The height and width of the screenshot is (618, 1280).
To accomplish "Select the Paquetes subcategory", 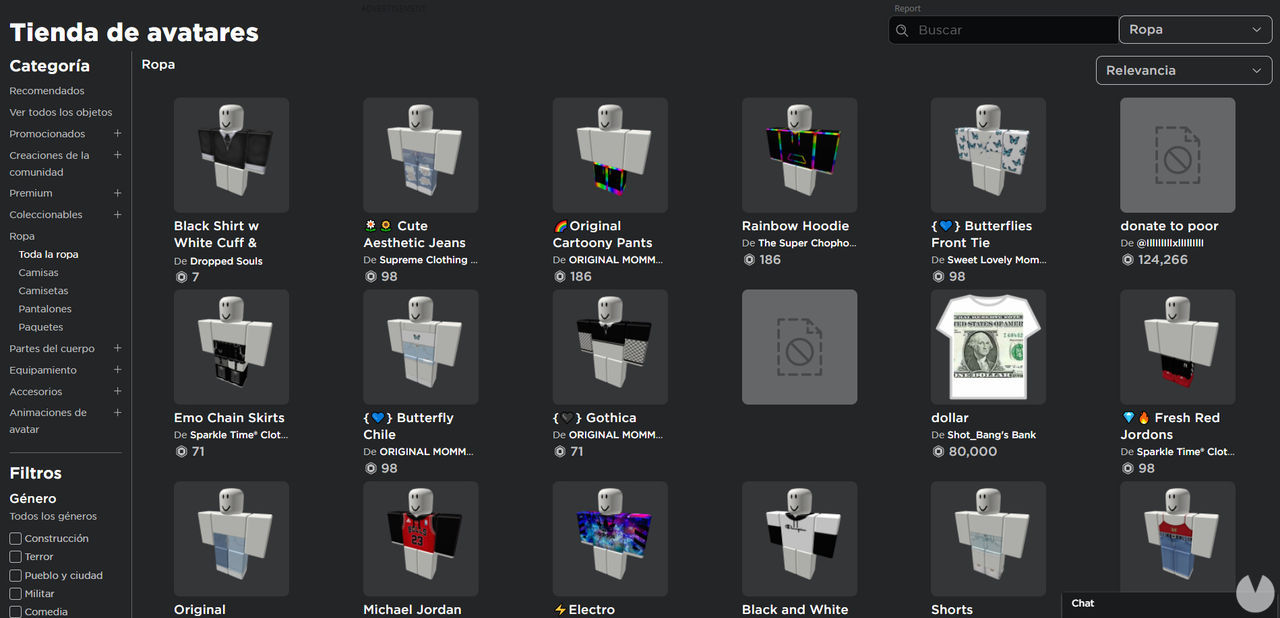I will pyautogui.click(x=41, y=327).
